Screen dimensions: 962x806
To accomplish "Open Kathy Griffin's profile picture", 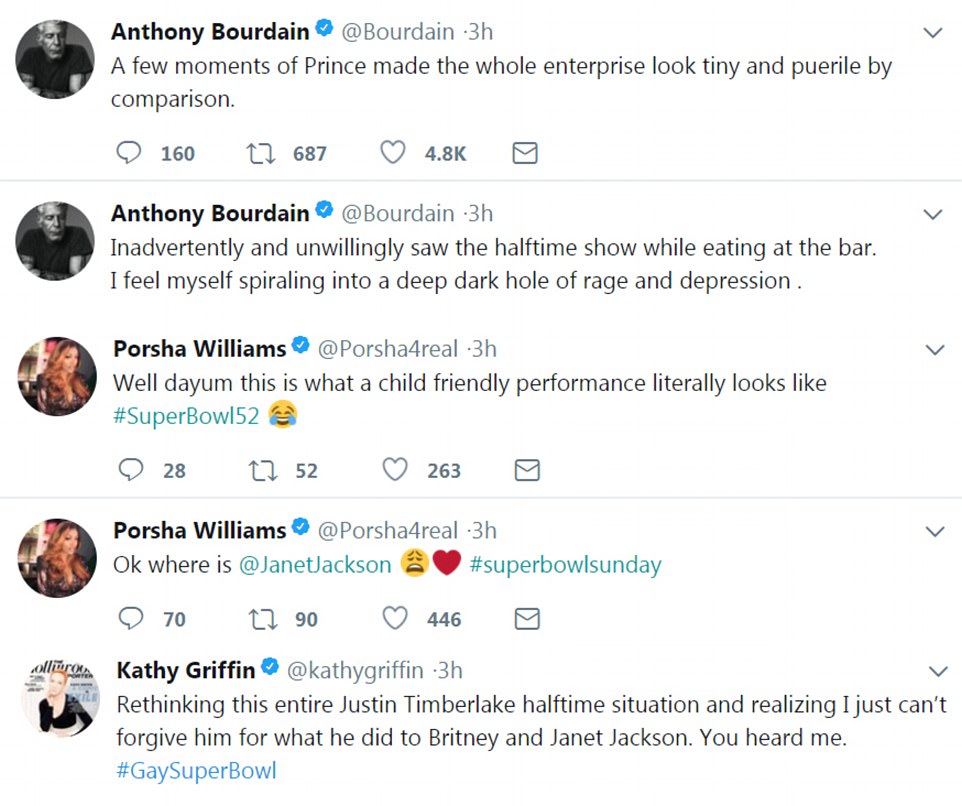I will coord(58,698).
